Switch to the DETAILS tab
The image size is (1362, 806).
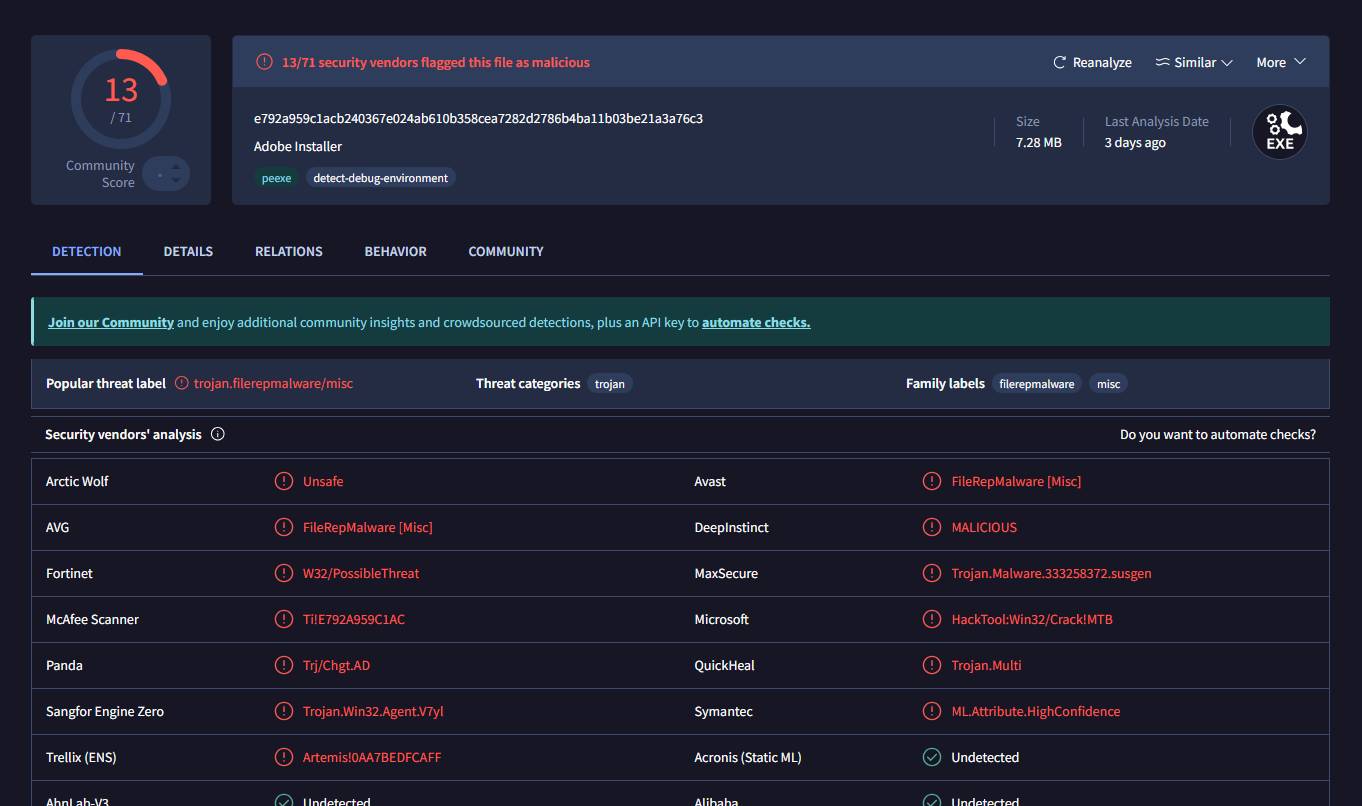click(188, 251)
